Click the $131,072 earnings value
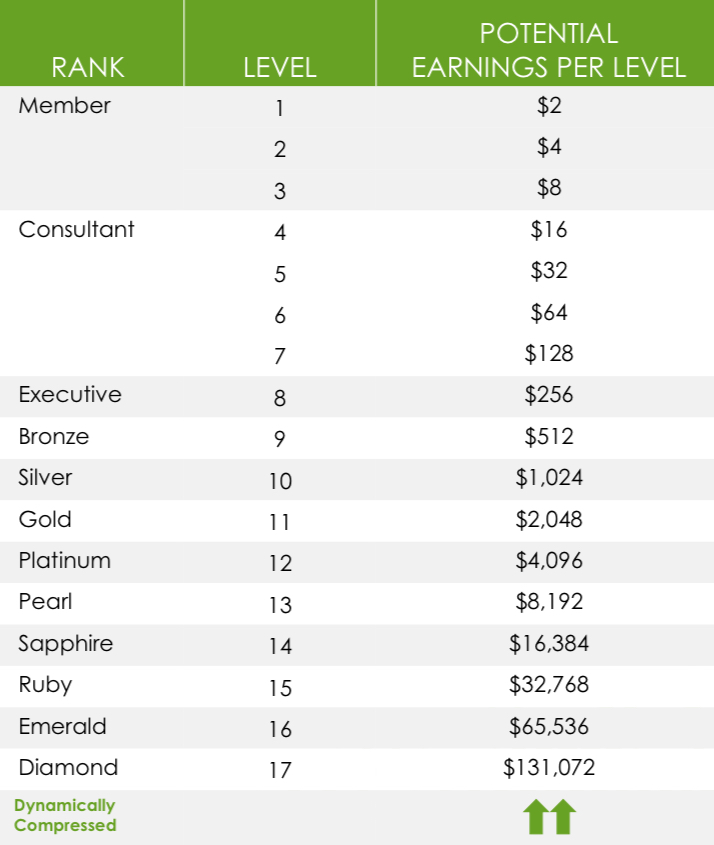This screenshot has height=845, width=714. (x=549, y=767)
